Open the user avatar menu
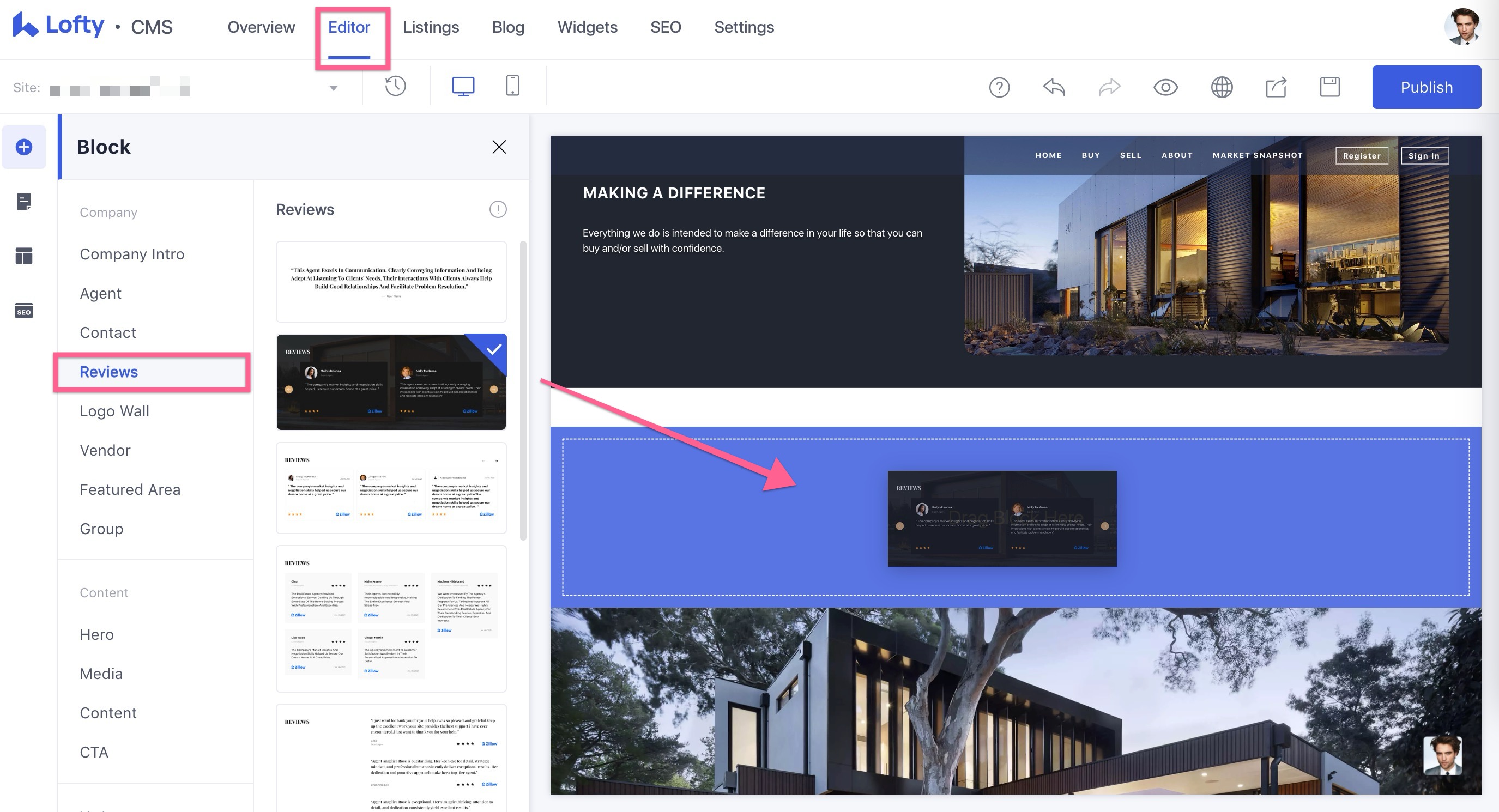 coord(1462,27)
